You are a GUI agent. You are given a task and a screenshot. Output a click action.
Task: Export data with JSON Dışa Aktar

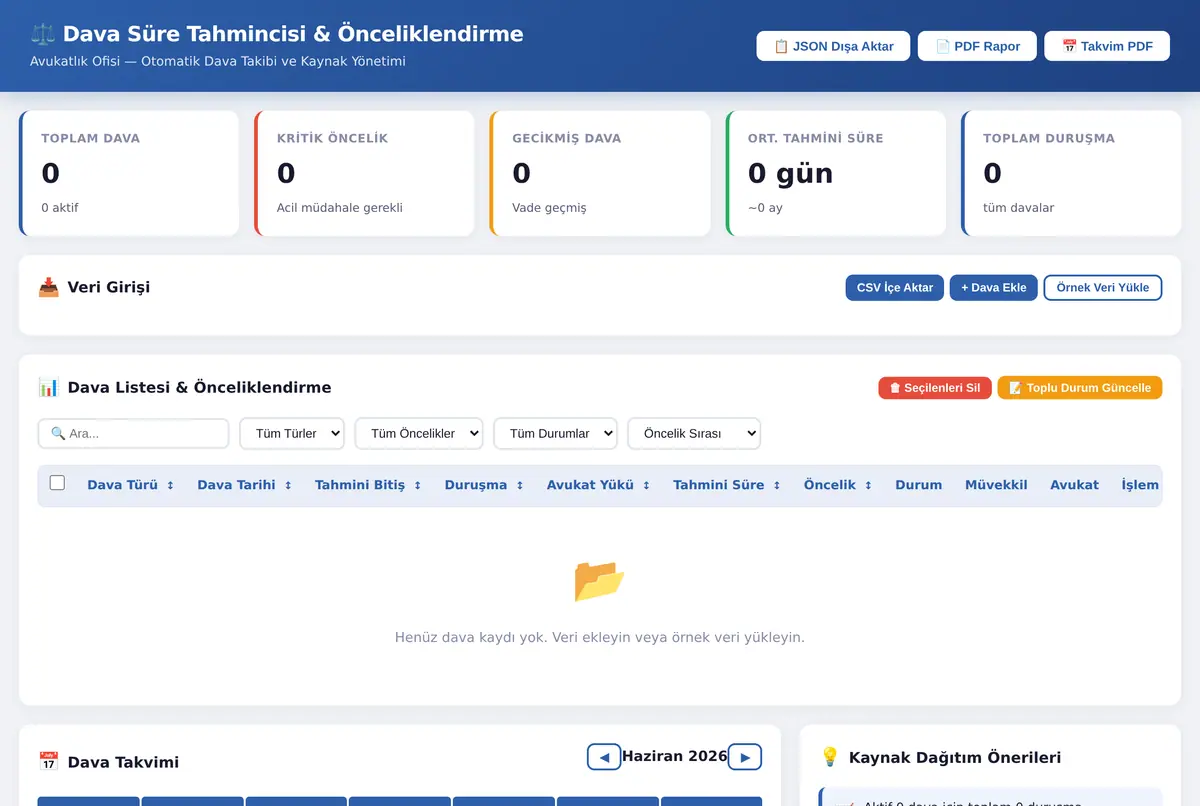click(833, 46)
